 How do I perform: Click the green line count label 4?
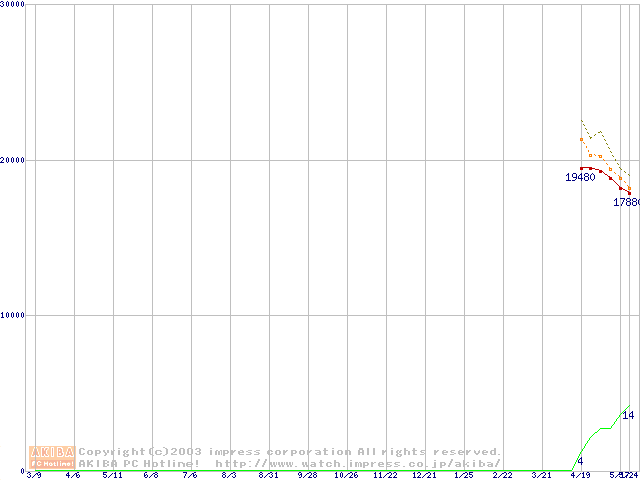click(x=580, y=461)
